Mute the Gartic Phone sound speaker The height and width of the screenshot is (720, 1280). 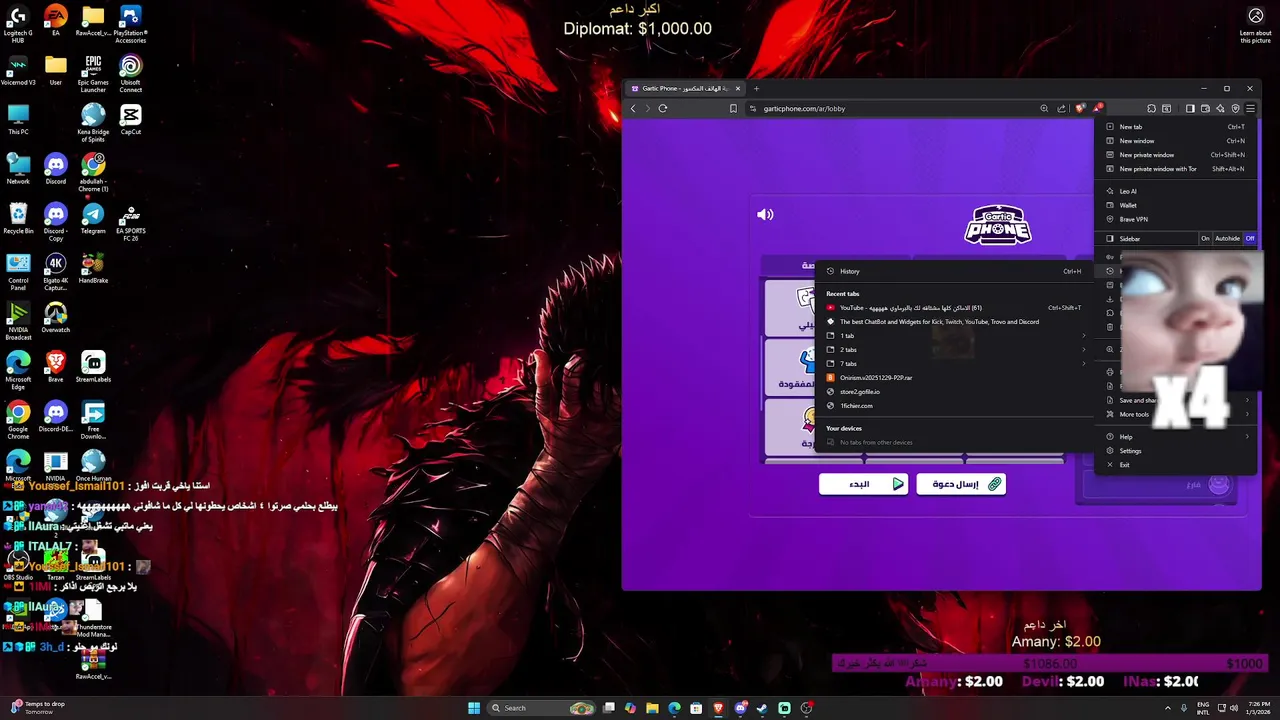[765, 214]
